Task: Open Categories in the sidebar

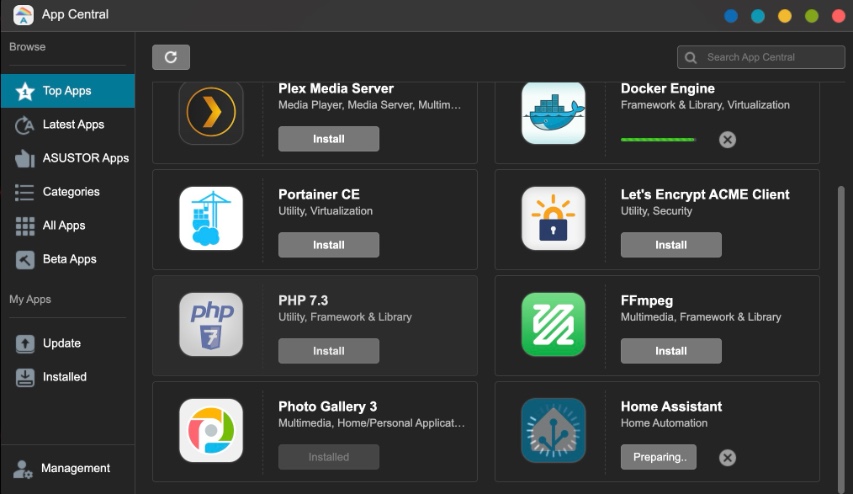Action: pos(67,192)
